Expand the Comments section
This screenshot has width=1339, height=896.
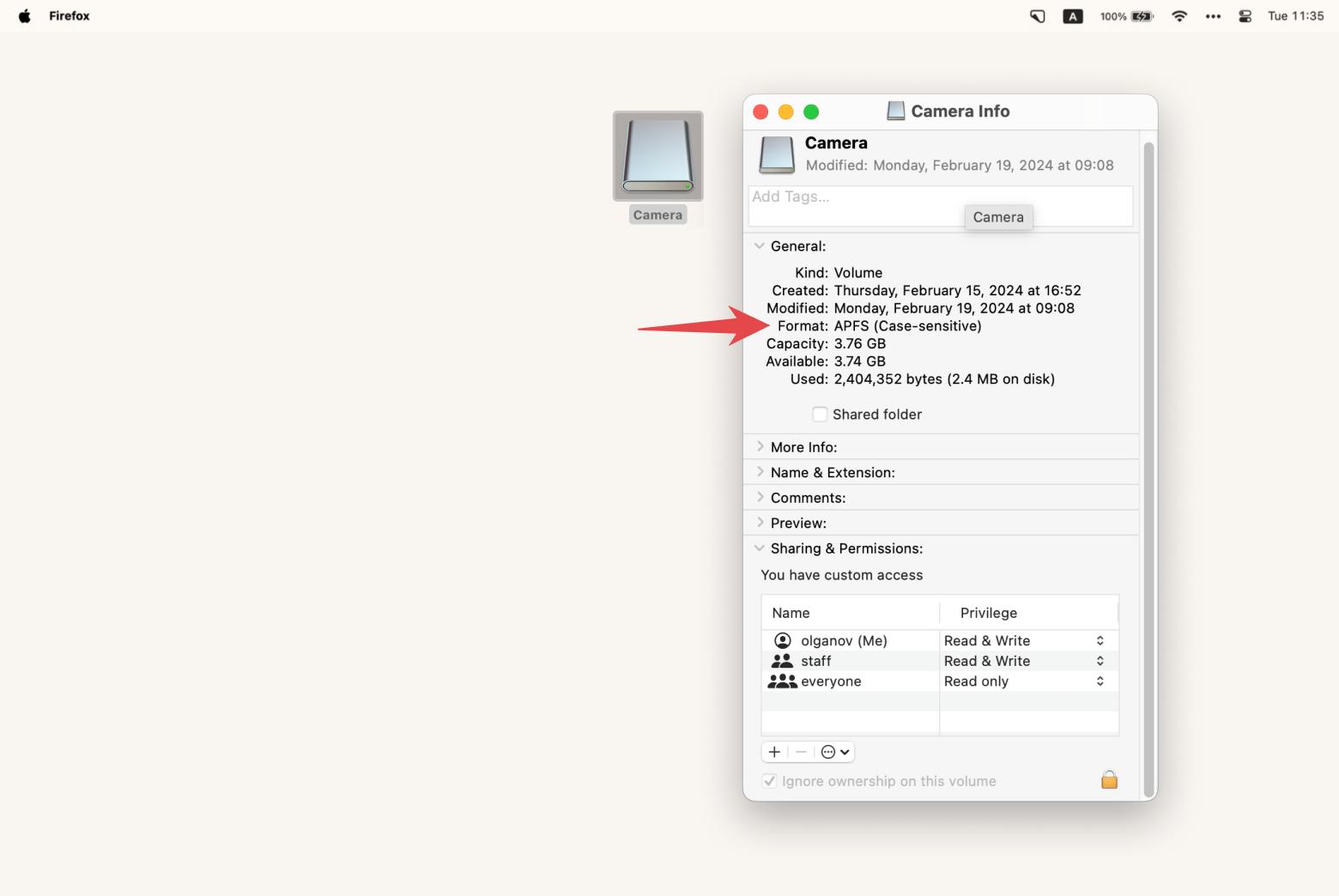coord(760,498)
